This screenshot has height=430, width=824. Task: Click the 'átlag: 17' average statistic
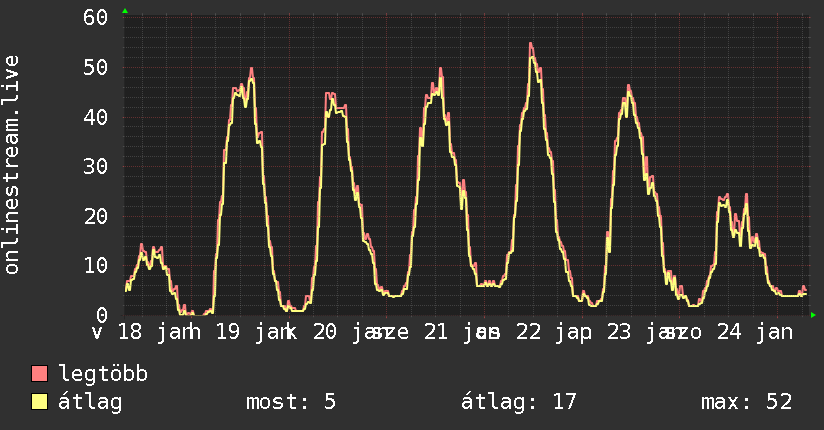pyautogui.click(x=519, y=401)
